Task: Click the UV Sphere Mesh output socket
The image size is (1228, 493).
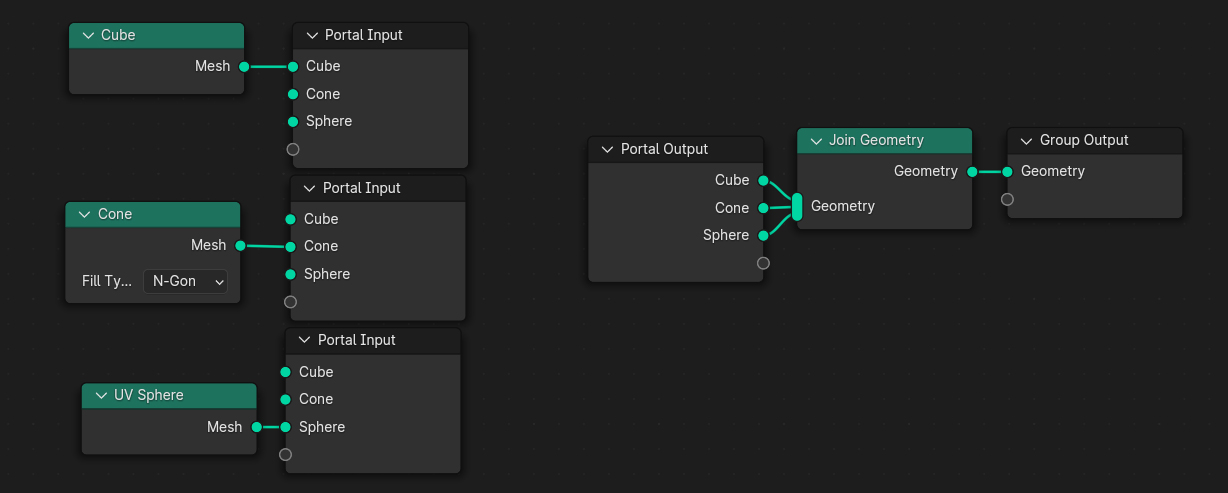Action: (x=256, y=427)
